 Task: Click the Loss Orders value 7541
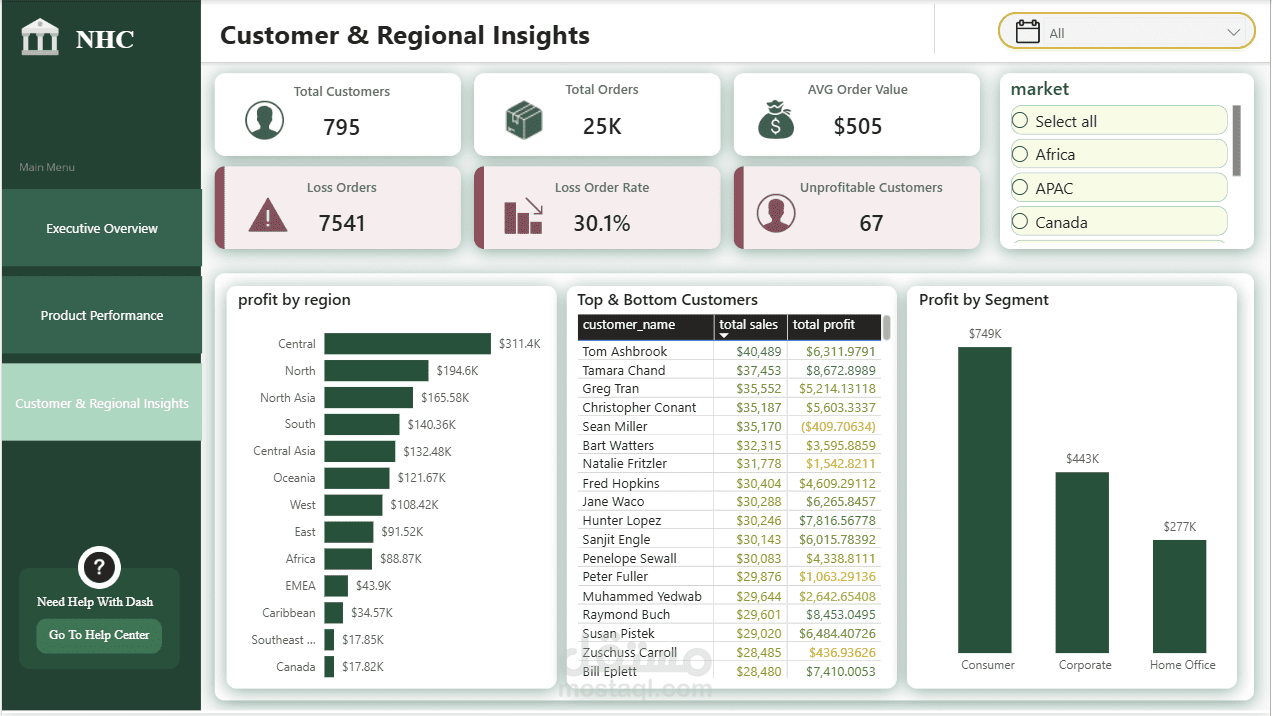pos(342,223)
